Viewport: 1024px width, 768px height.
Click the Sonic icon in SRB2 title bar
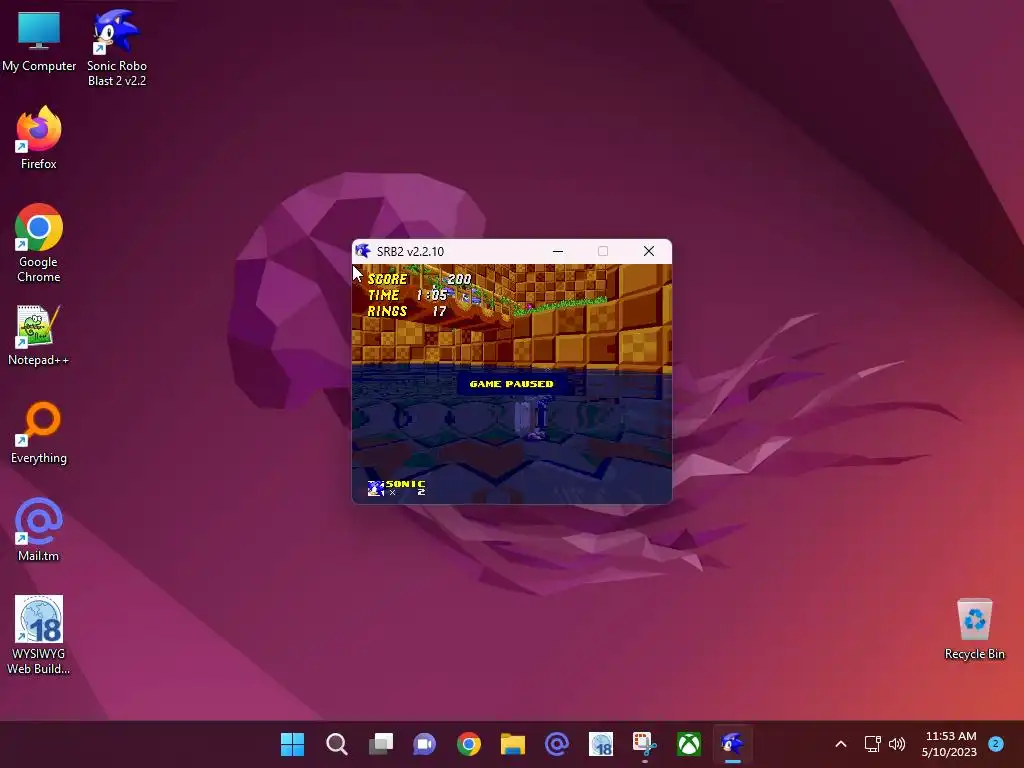click(362, 251)
